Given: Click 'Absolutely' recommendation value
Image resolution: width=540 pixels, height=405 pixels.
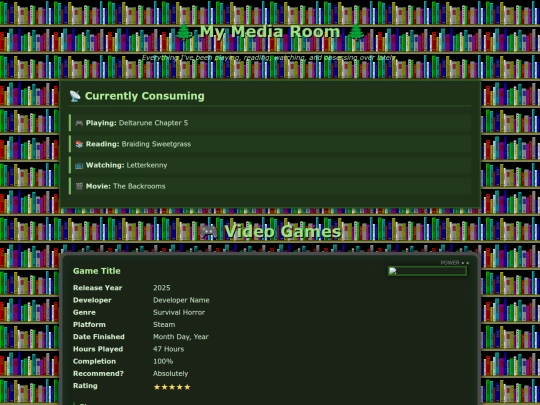Looking at the screenshot, I should coord(170,374).
